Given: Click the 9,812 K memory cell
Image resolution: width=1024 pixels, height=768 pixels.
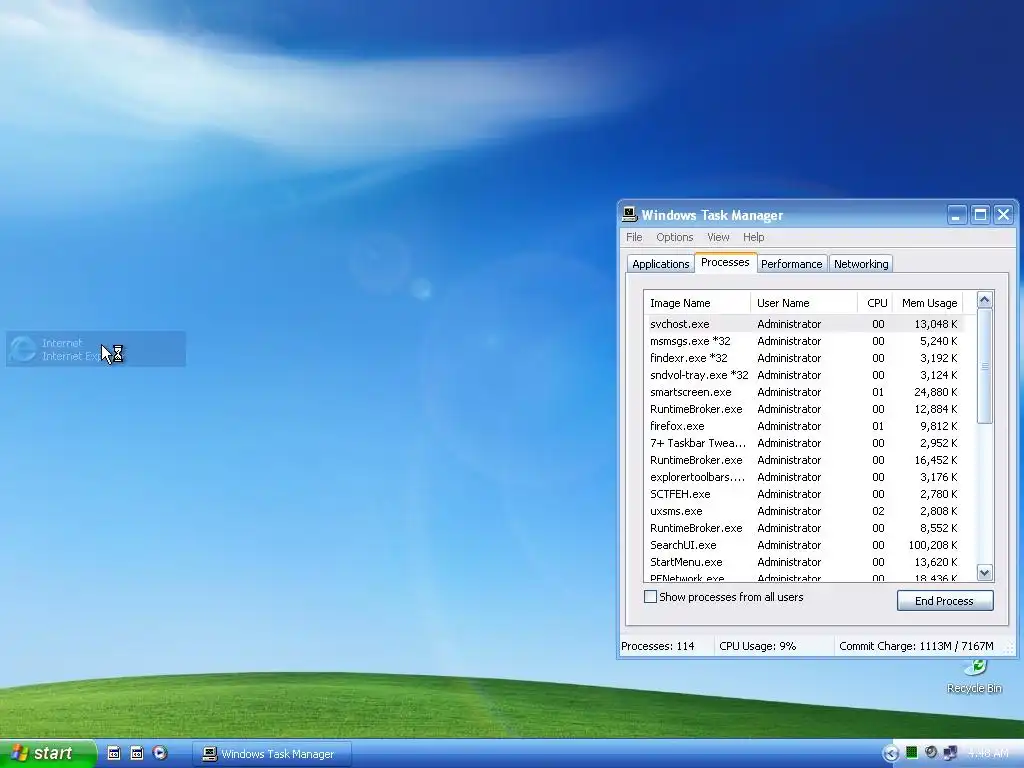Looking at the screenshot, I should click(938, 426).
